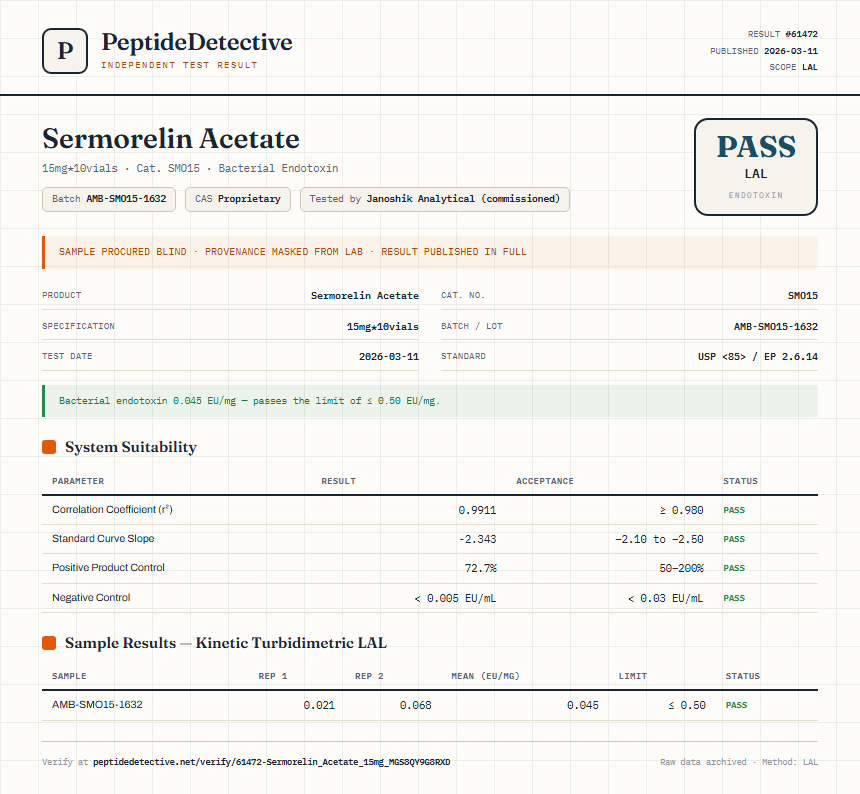Click the Correlation Coefficient (r²) row label
The width and height of the screenshot is (860, 794).
(x=112, y=509)
